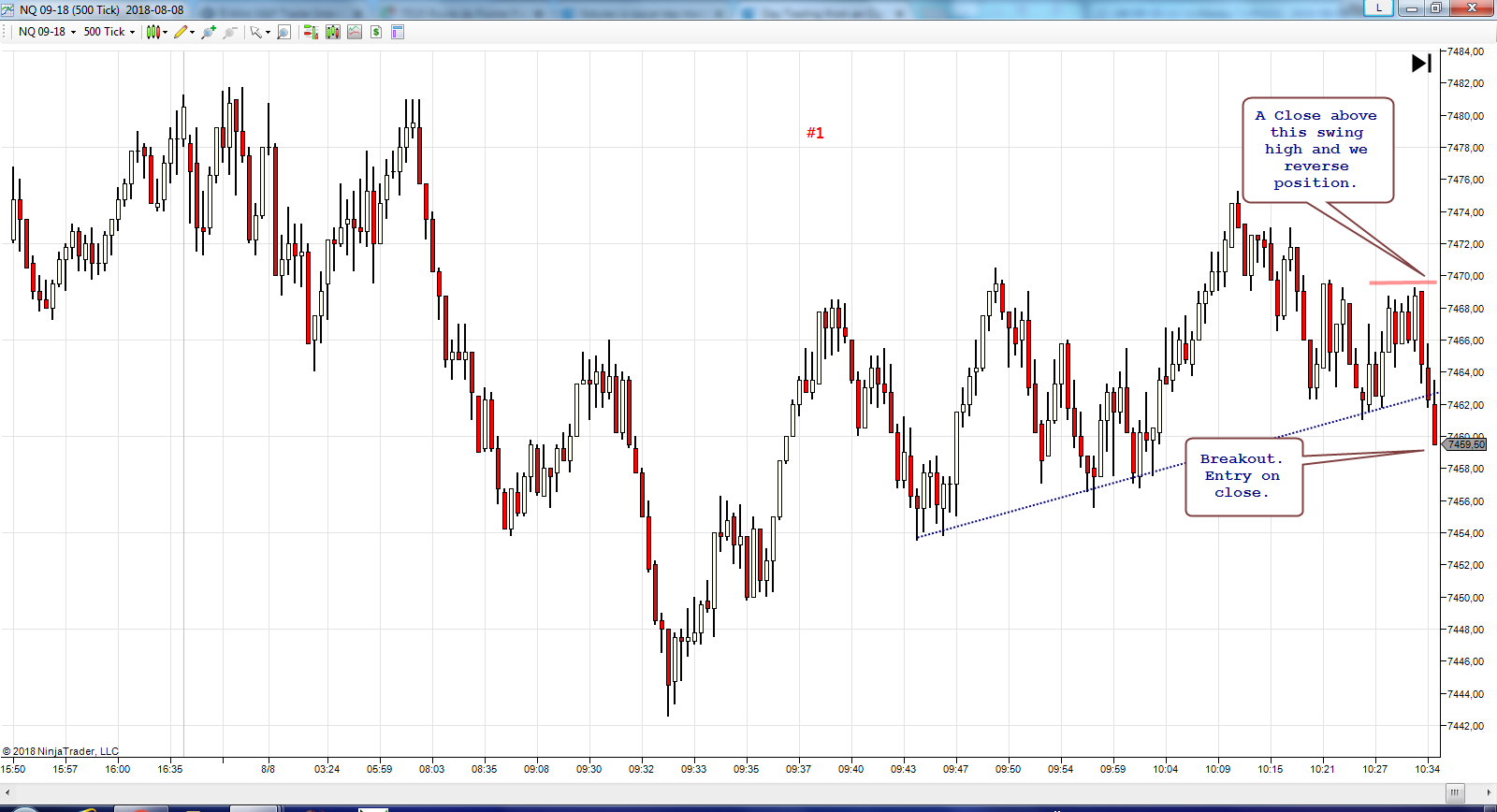Click the 'Breakout. Entry on close.' annotation
The height and width of the screenshot is (812, 1497).
[1243, 476]
